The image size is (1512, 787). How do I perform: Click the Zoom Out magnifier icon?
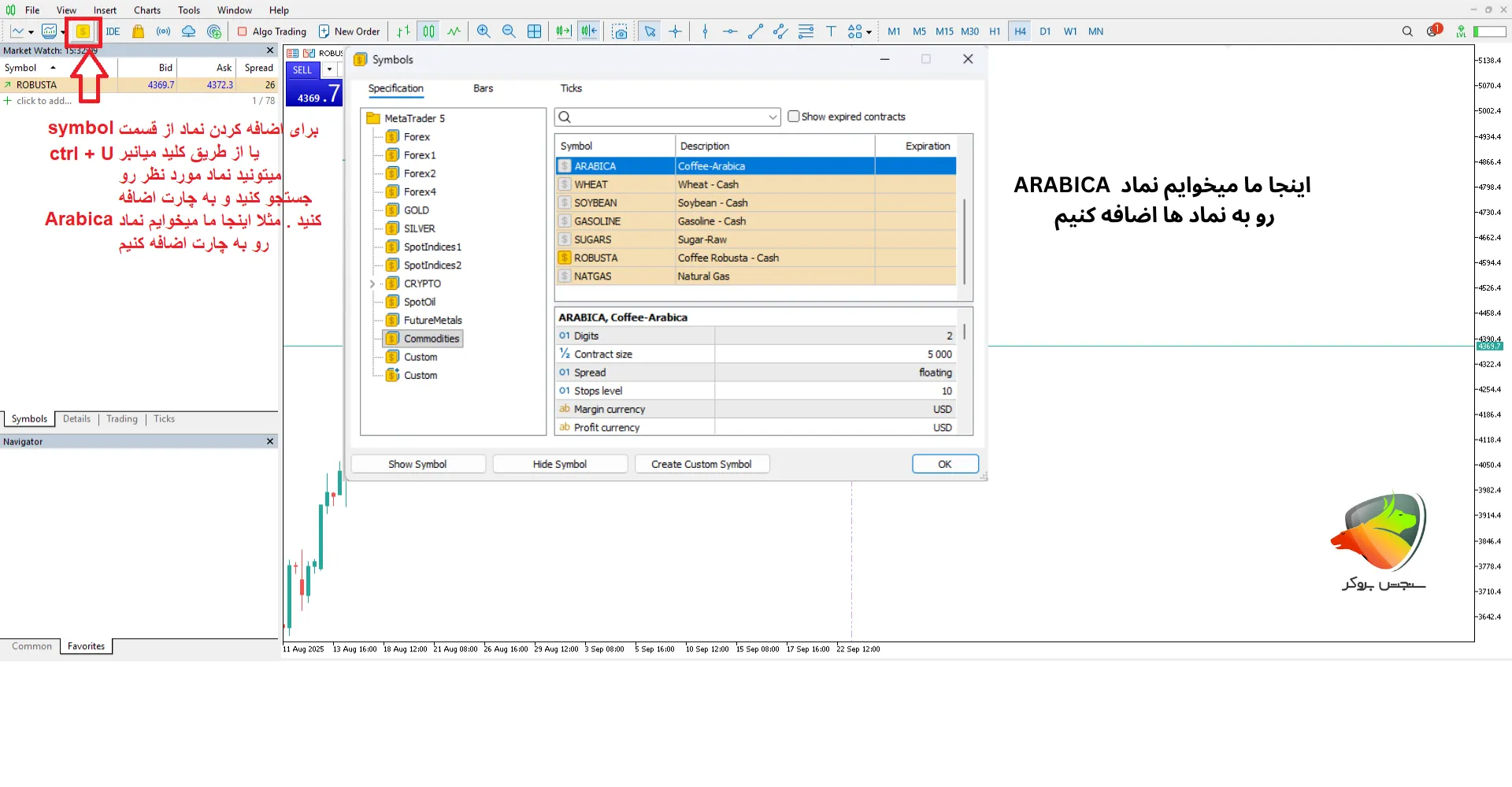(x=509, y=32)
